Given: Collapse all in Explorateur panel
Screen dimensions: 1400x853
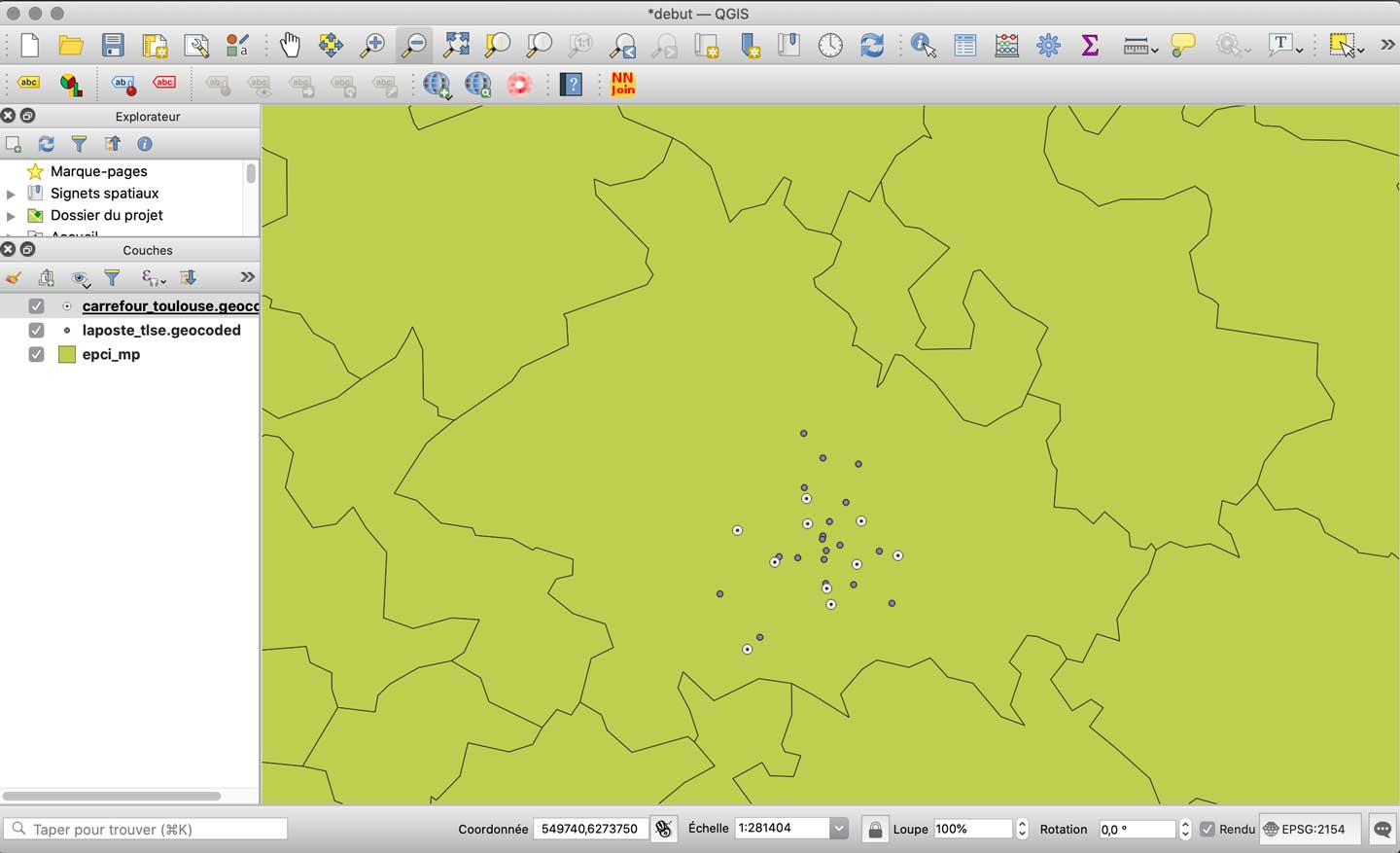Looking at the screenshot, I should pyautogui.click(x=113, y=144).
